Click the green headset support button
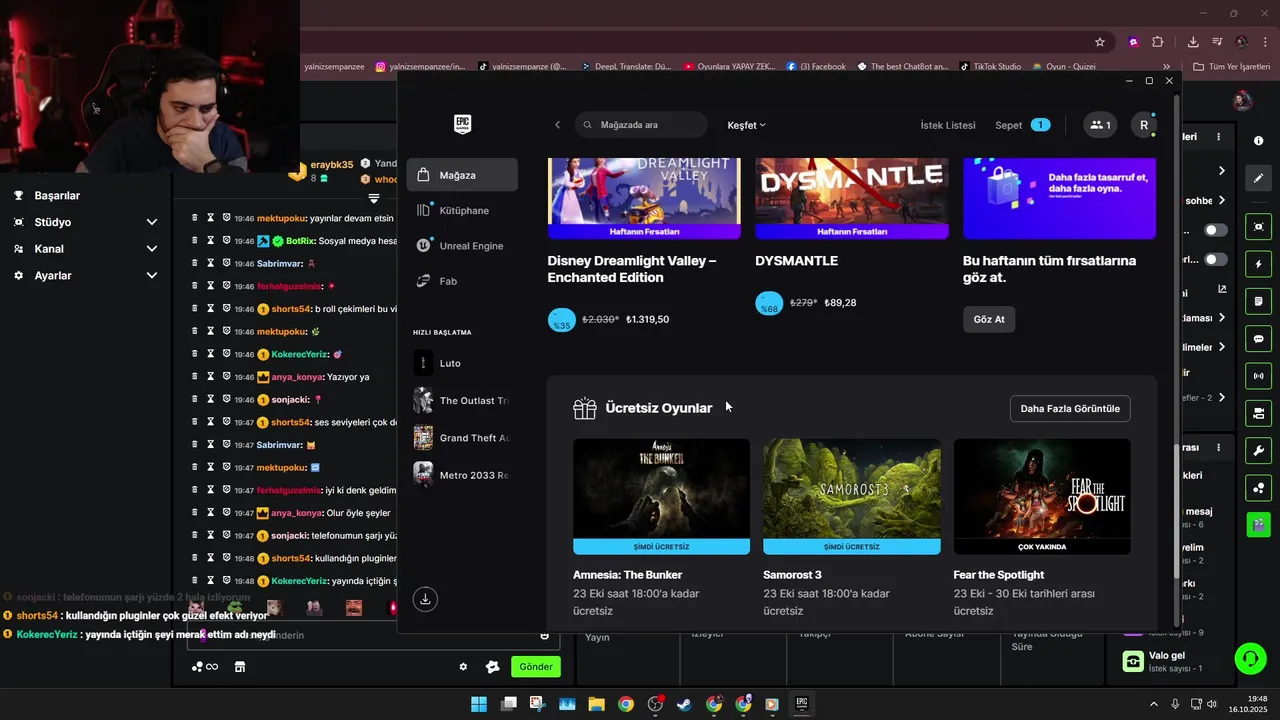This screenshot has height=720, width=1280. click(1250, 658)
